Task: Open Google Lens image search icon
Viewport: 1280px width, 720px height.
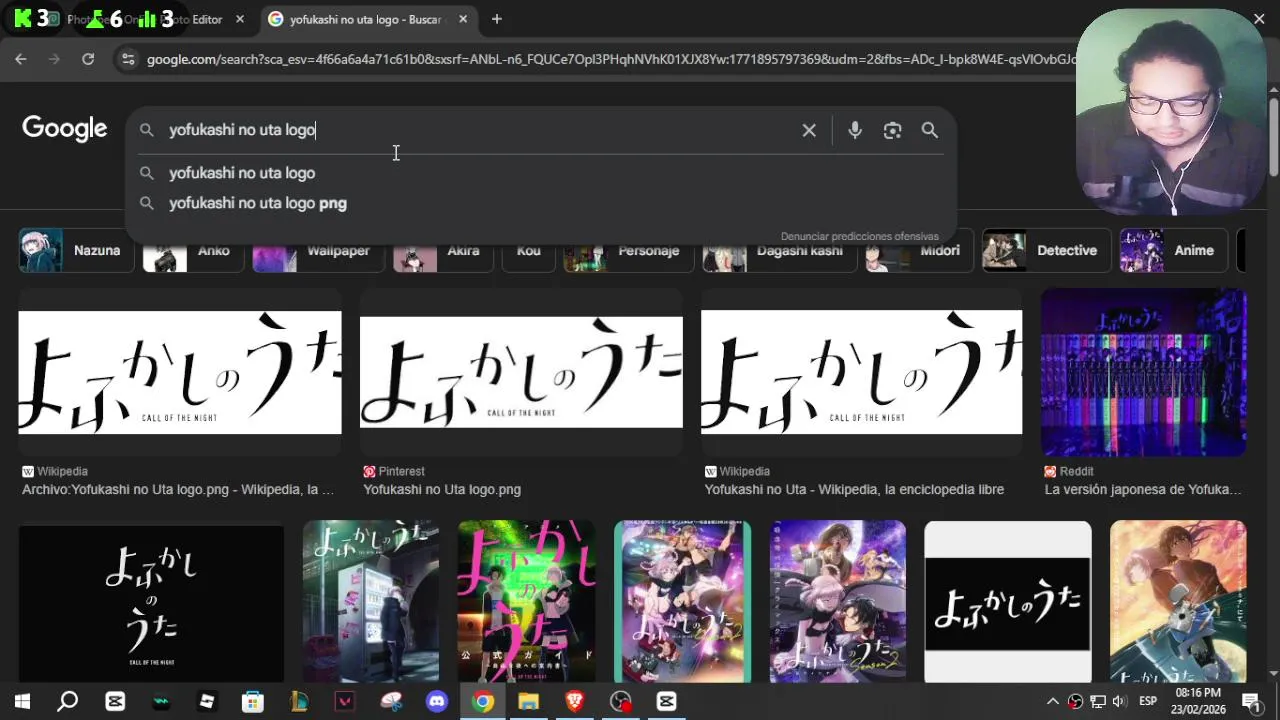Action: (x=892, y=130)
